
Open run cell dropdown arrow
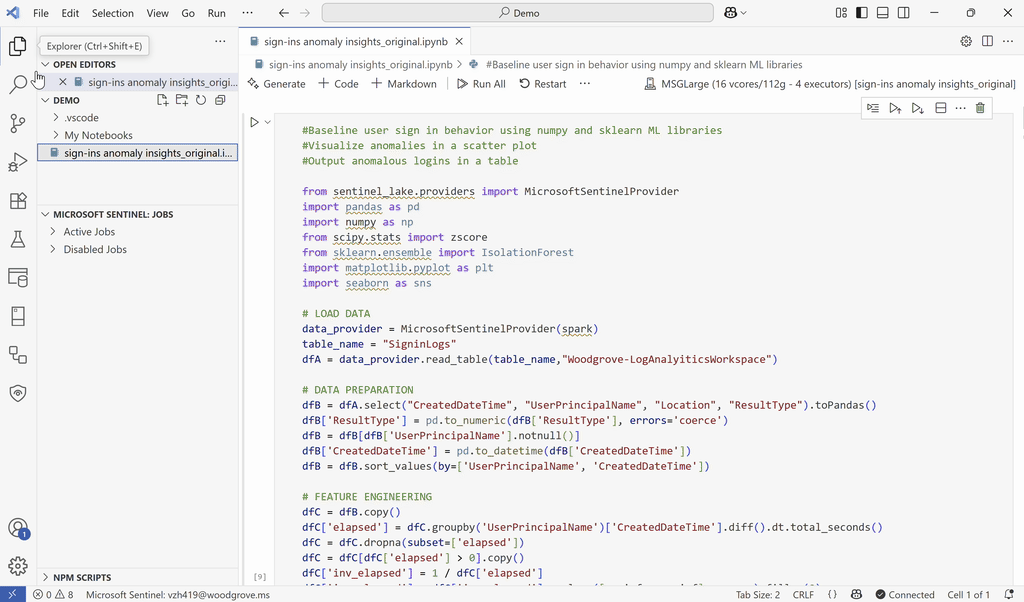point(267,122)
